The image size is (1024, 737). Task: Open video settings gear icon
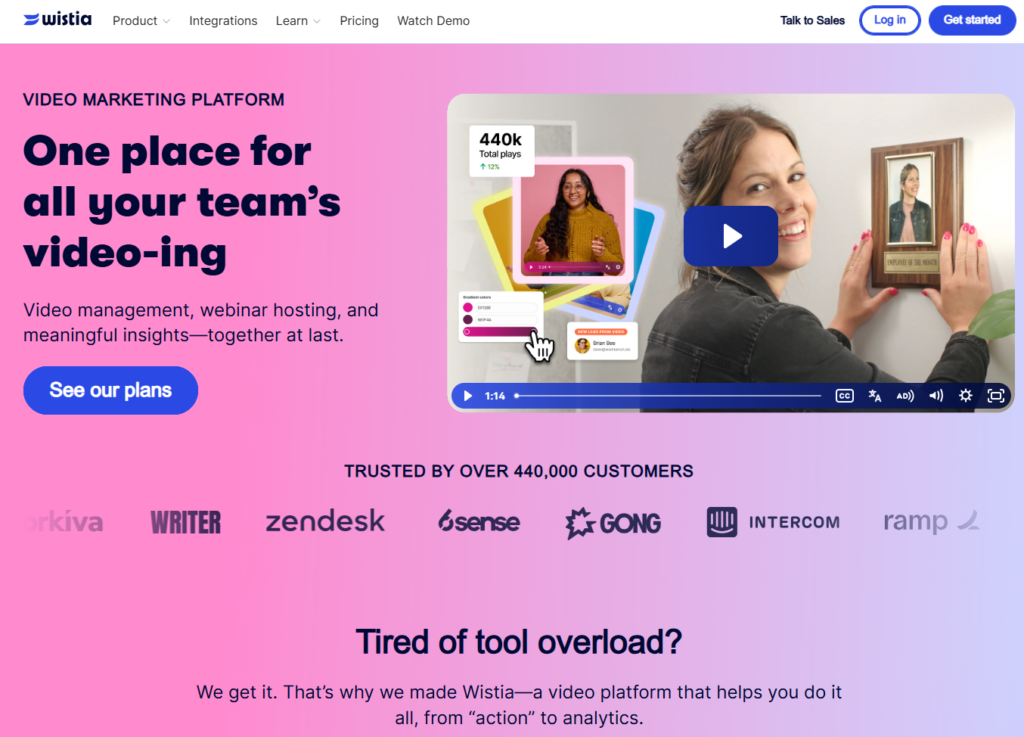point(966,396)
